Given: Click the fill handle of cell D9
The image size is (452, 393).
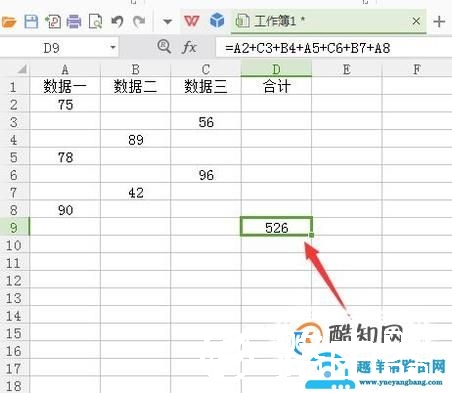Looking at the screenshot, I should 311,235.
